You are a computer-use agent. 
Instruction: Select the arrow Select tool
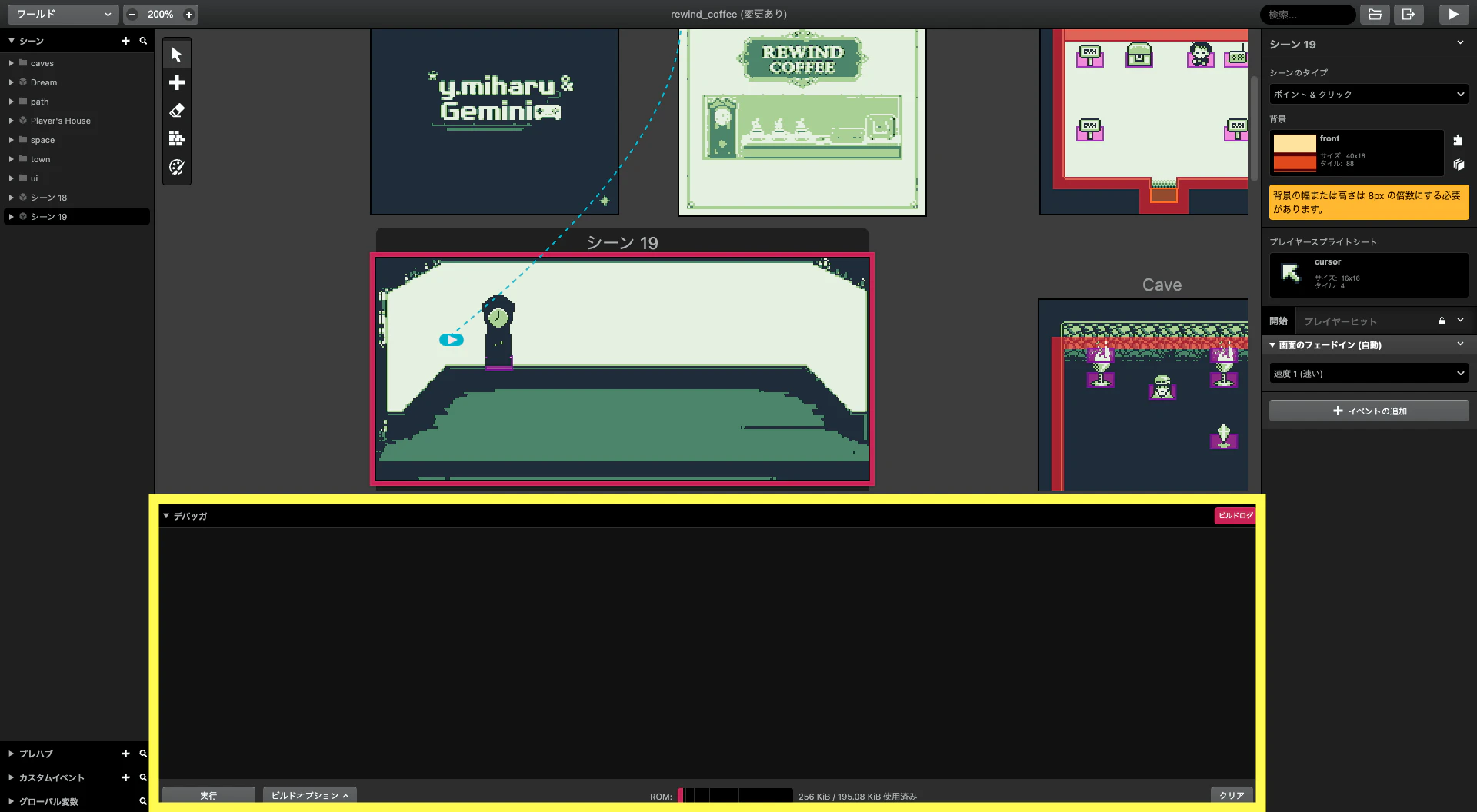[176, 55]
